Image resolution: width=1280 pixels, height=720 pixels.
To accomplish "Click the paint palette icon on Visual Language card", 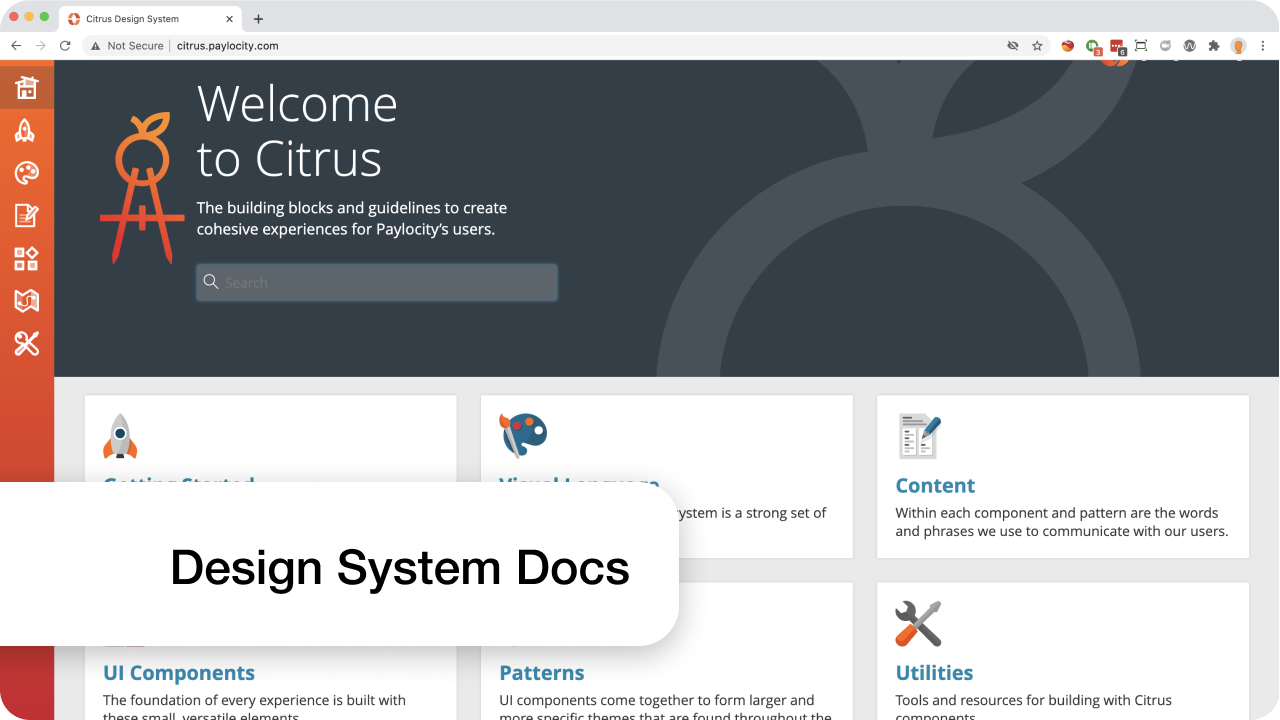I will click(523, 436).
